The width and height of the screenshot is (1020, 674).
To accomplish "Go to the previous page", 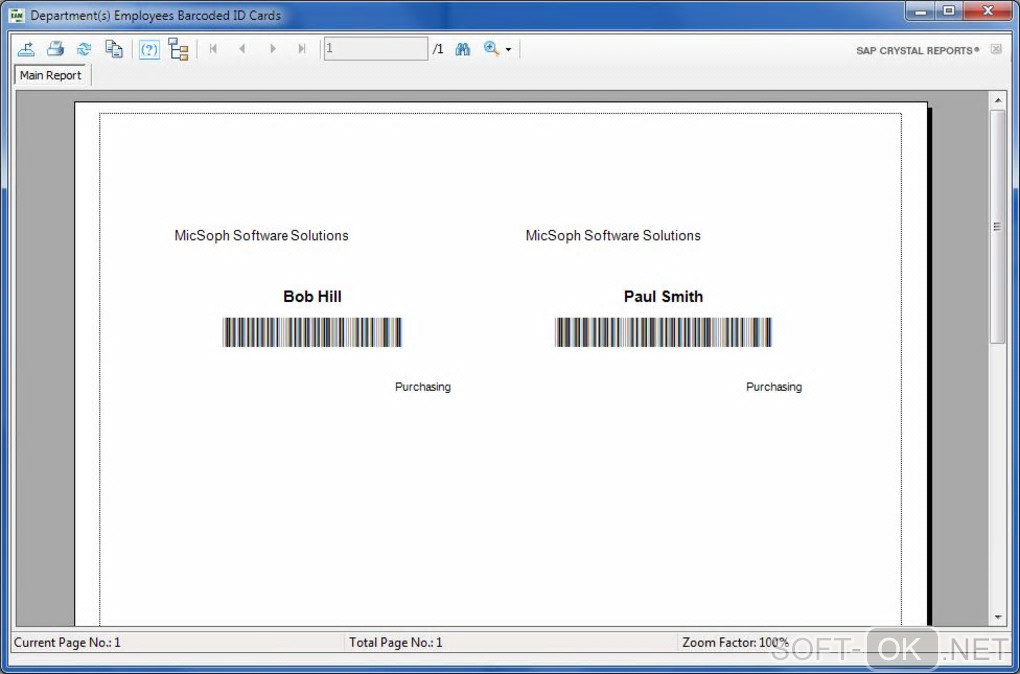I will coord(242,49).
